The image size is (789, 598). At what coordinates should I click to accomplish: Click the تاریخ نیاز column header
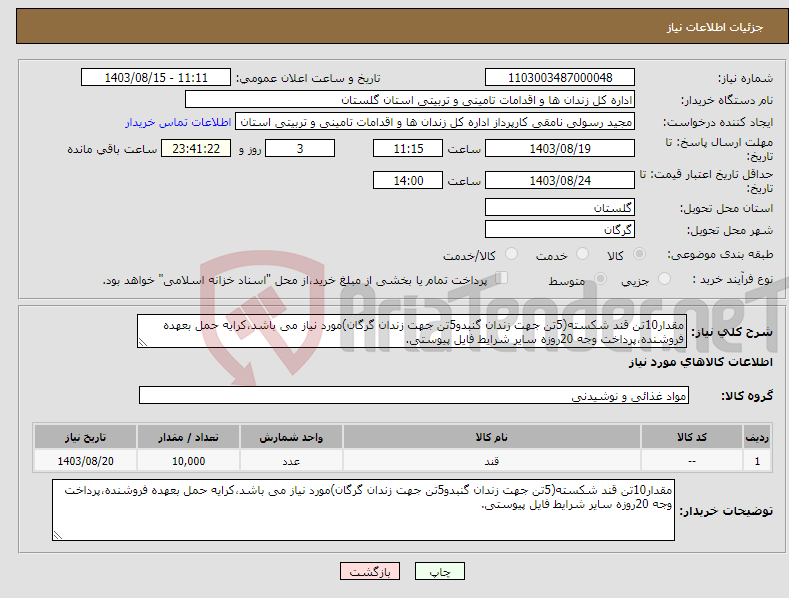point(85,437)
